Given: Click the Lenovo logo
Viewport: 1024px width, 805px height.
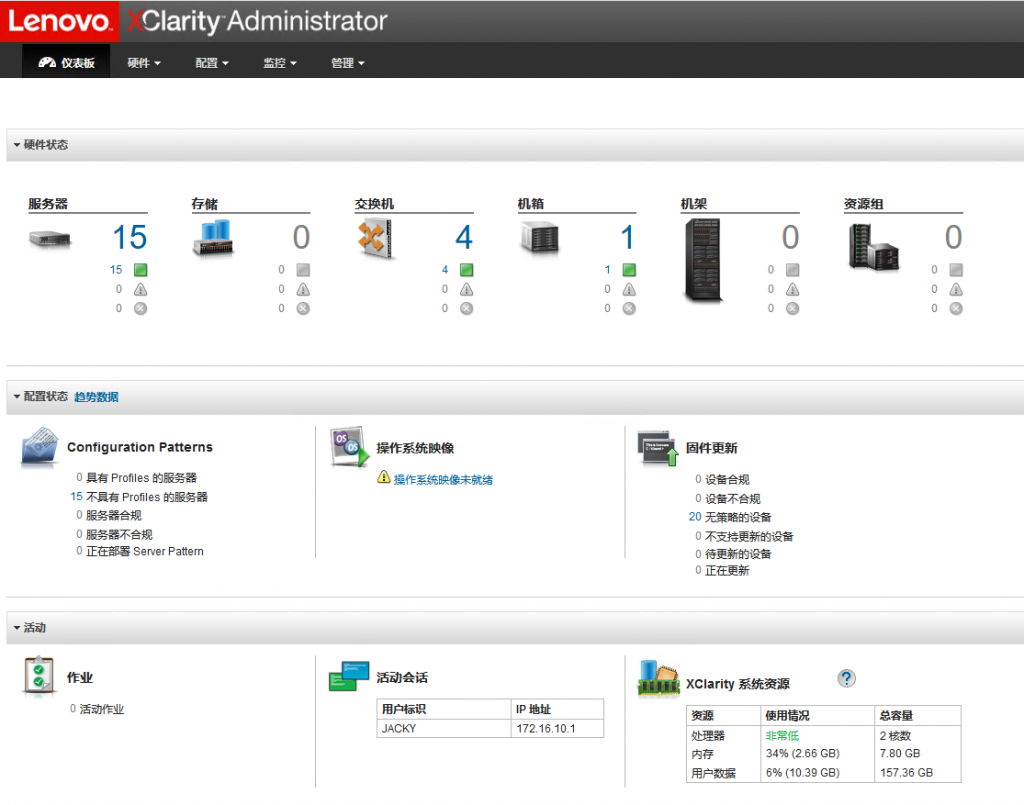Looking at the screenshot, I should (x=59, y=21).
